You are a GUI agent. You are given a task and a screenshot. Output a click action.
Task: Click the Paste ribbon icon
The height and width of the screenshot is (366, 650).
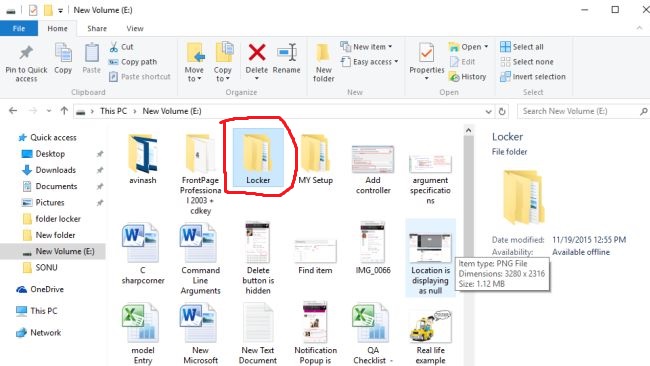(92, 59)
